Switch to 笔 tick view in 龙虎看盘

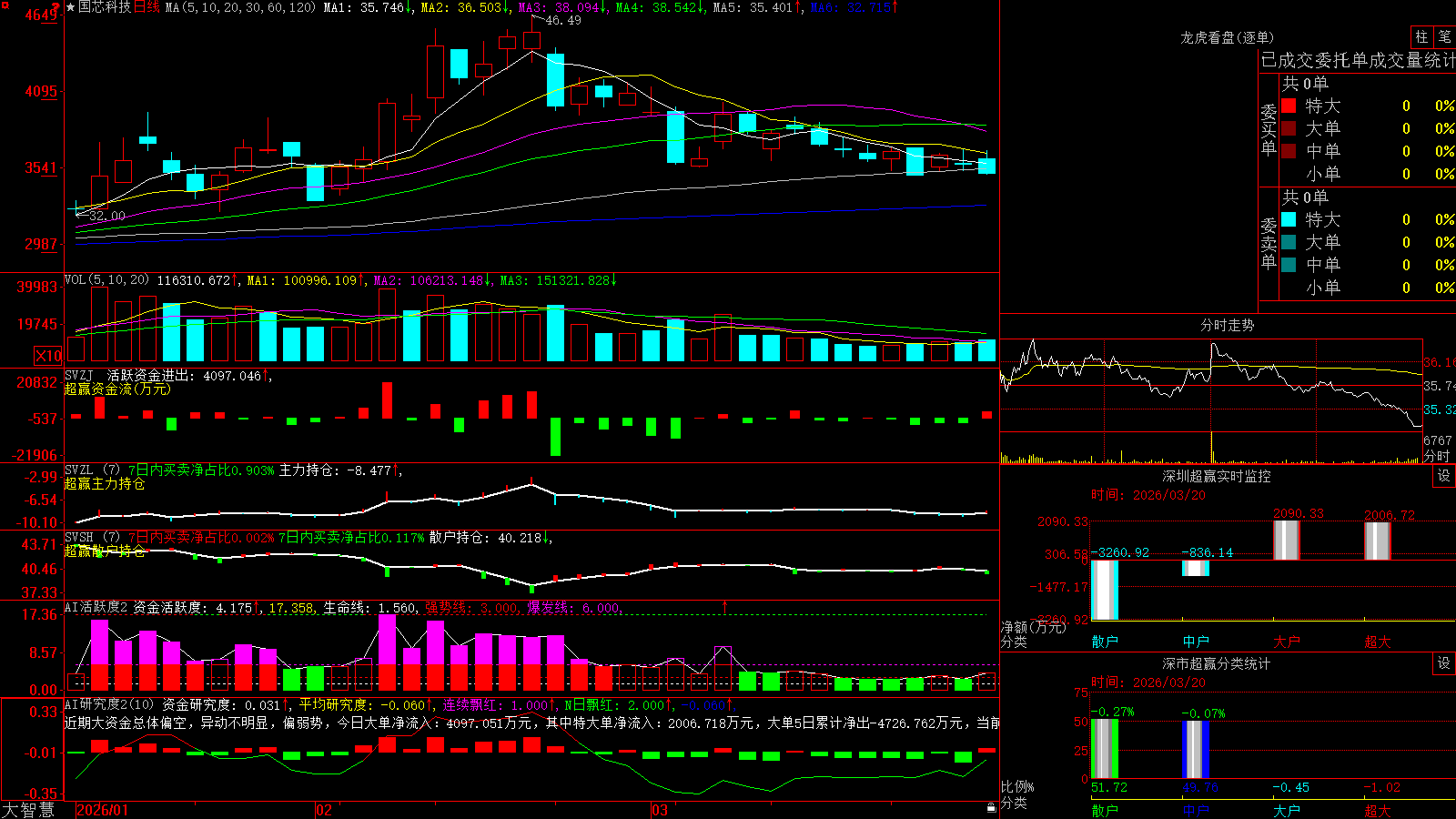point(1445,36)
